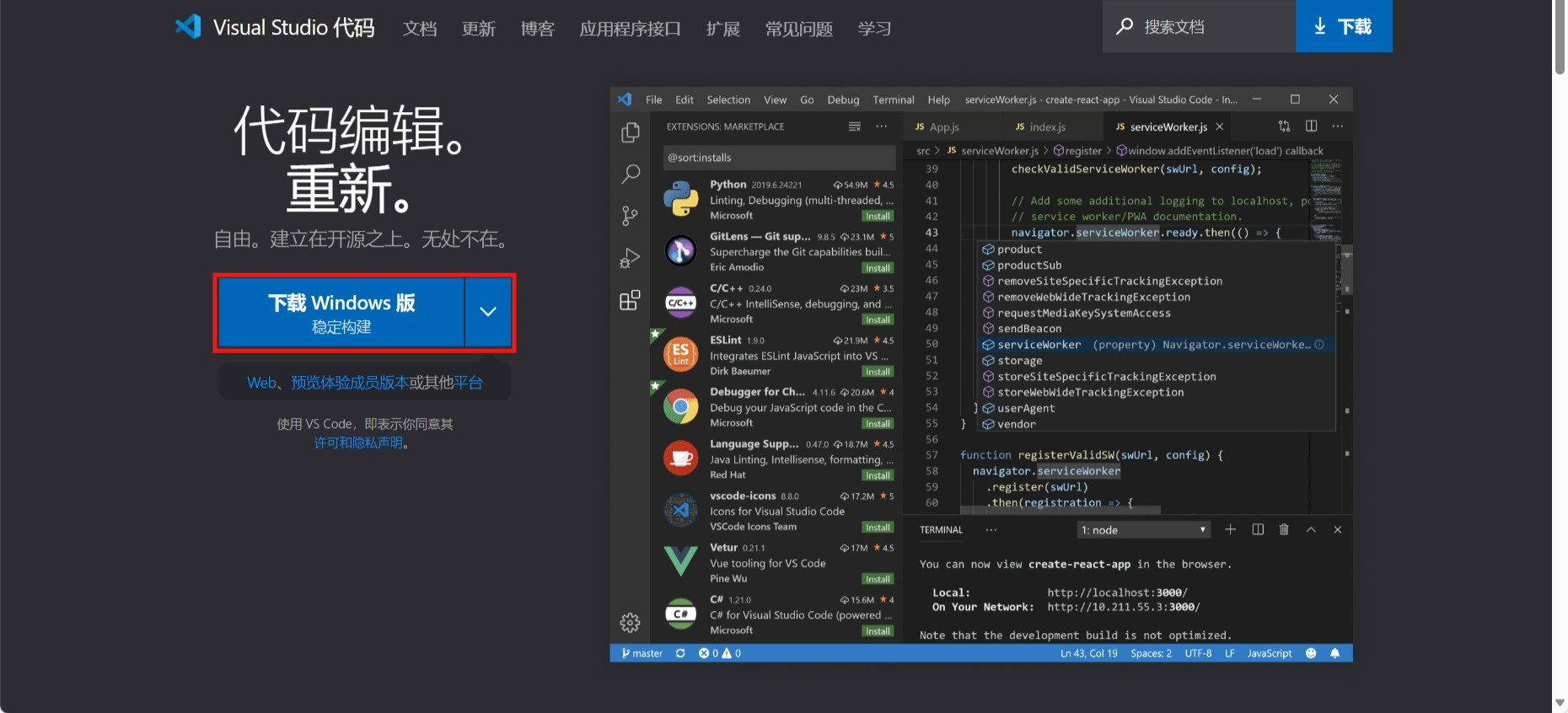Screen dimensions: 1568x713
Task: Click the src breadcrumb
Action: (x=923, y=151)
